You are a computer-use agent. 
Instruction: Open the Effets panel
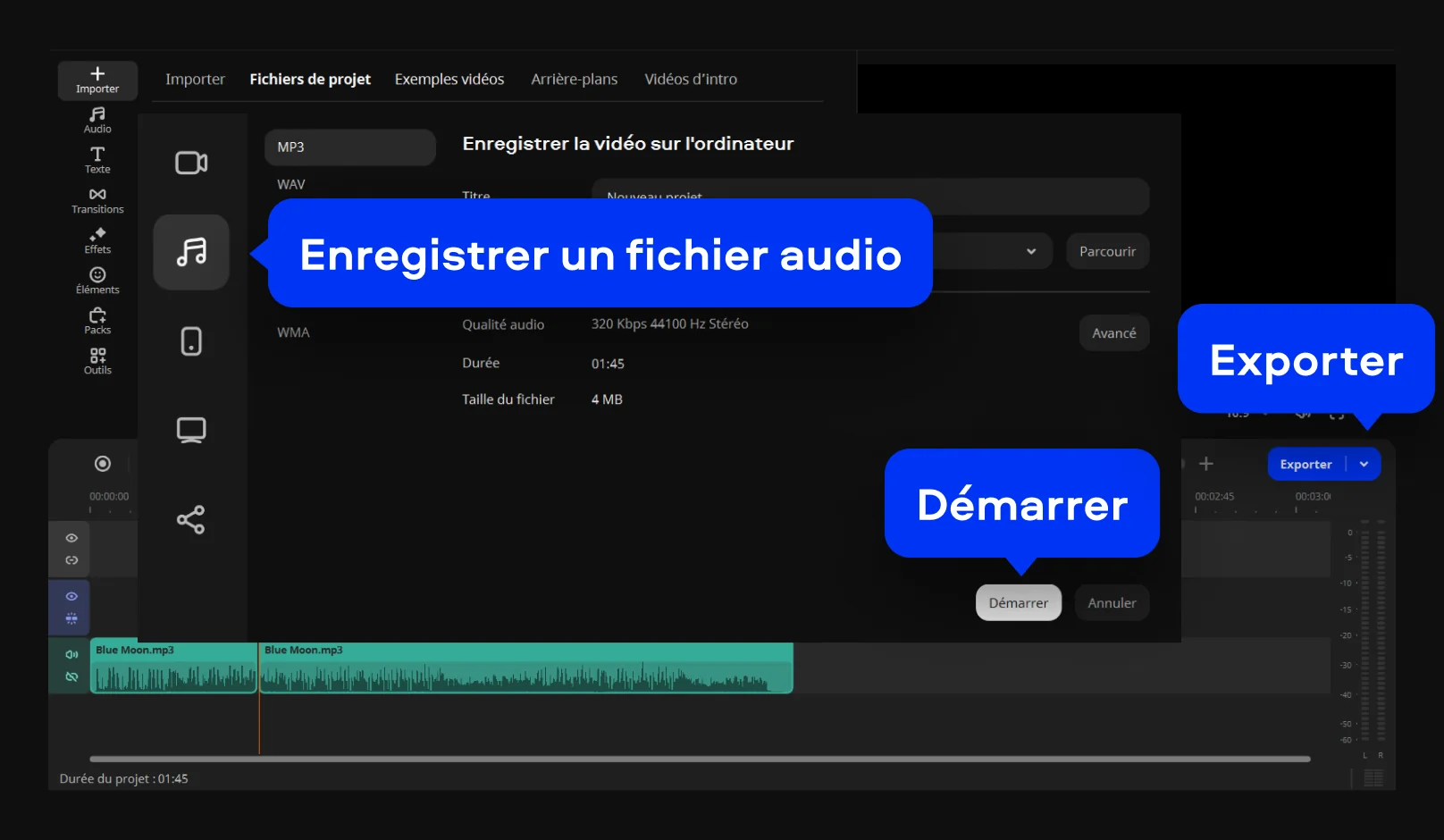coord(97,241)
